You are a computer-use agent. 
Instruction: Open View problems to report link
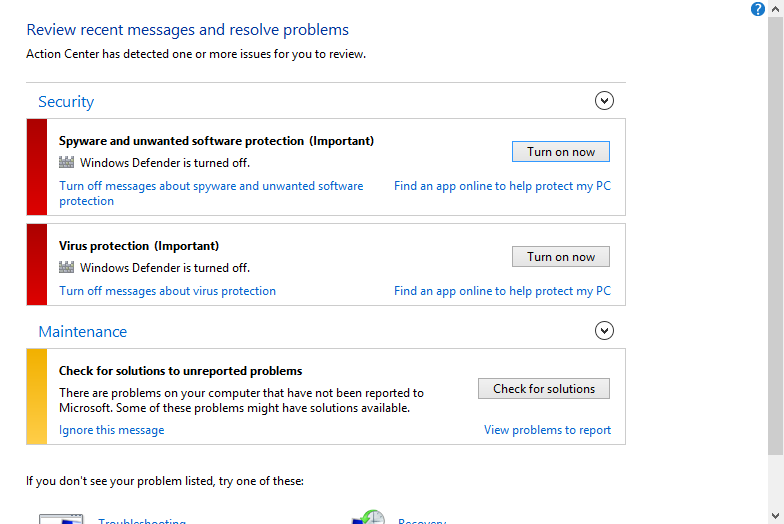547,430
